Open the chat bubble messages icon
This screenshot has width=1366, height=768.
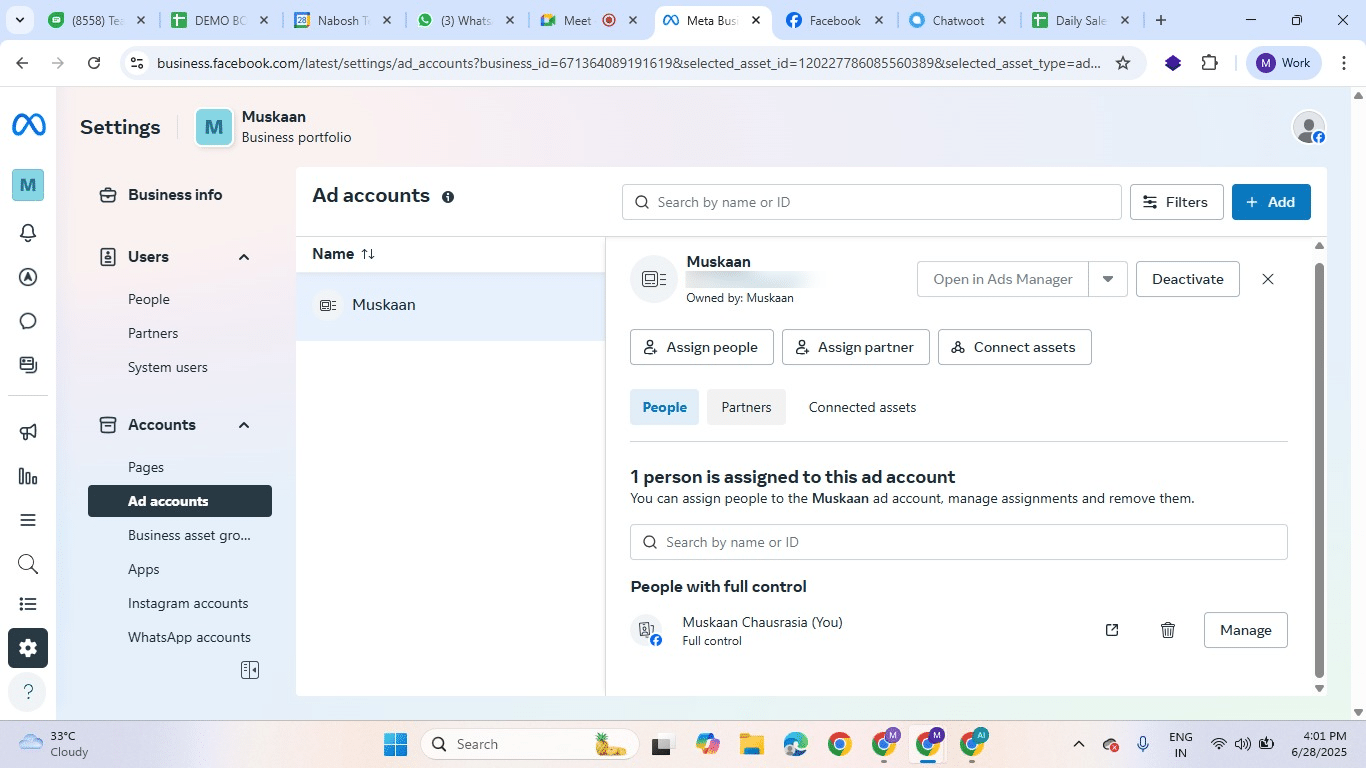(27, 320)
